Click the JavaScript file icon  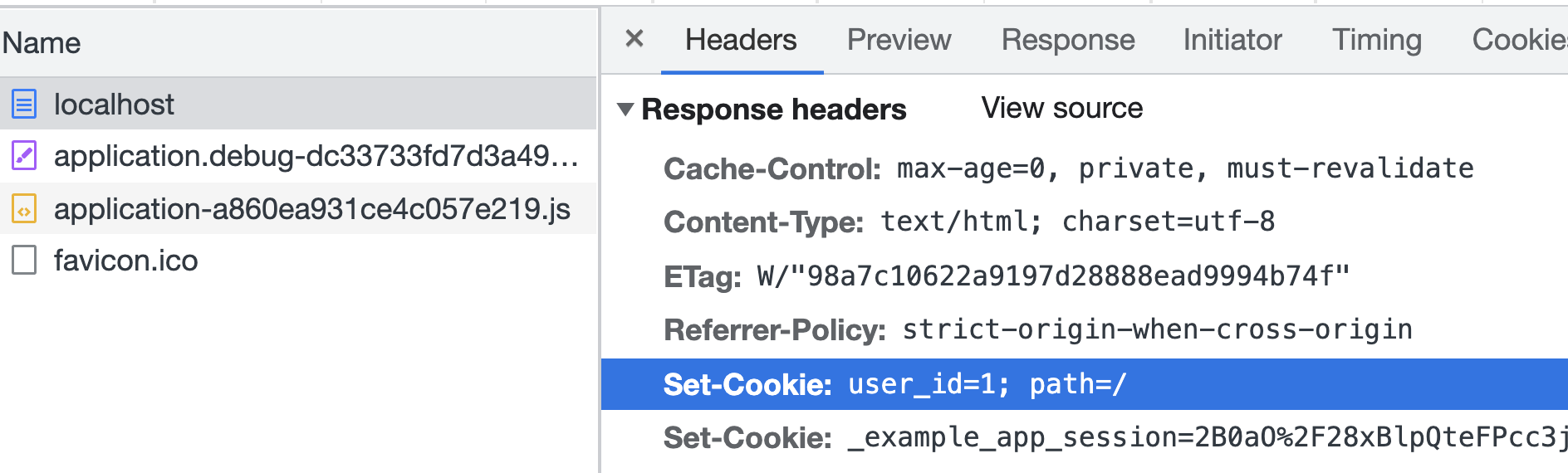(x=24, y=209)
